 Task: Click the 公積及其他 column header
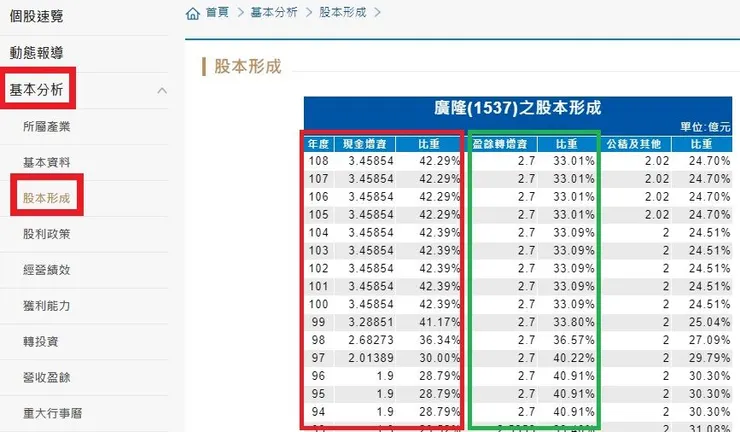(x=633, y=144)
